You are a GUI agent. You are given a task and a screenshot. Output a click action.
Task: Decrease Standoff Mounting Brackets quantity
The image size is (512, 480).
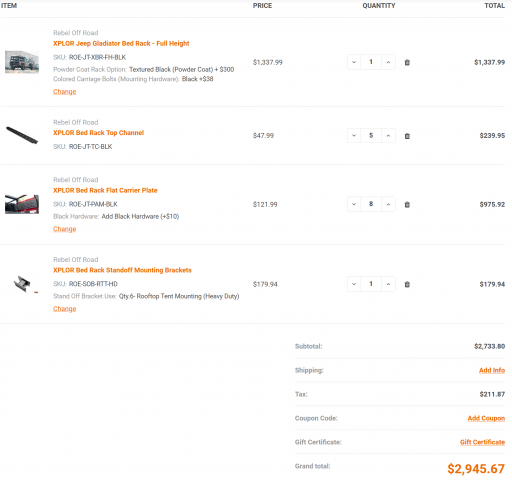click(x=354, y=284)
